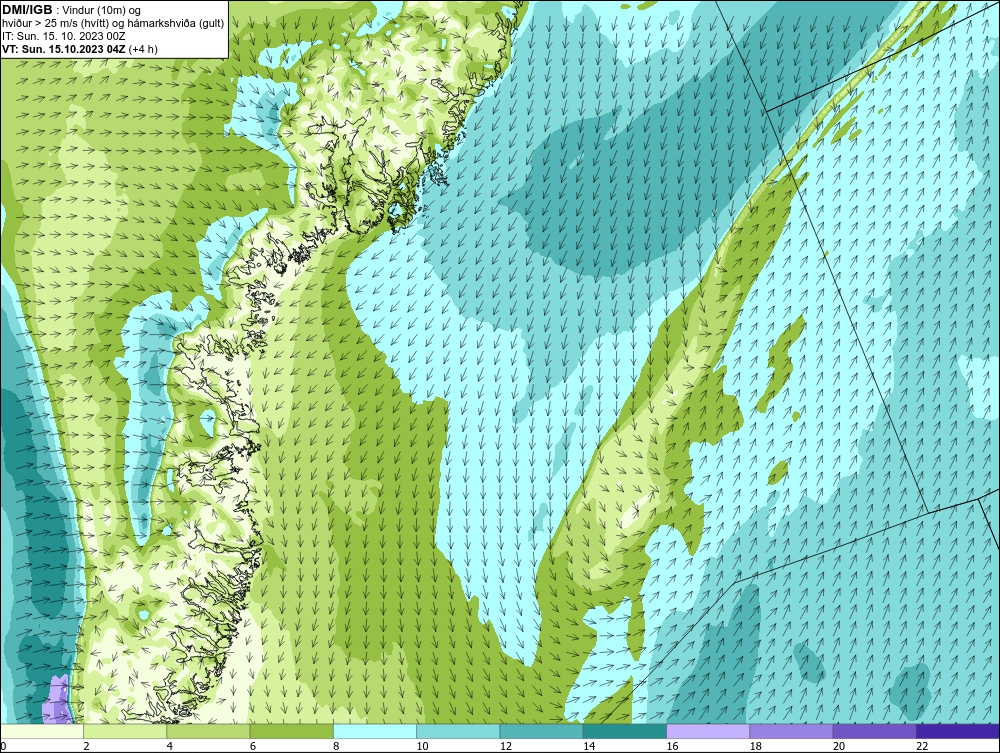Click the 18–20 m/s purple legend swatch
Screen dimensions: 1000x753
tap(791, 731)
